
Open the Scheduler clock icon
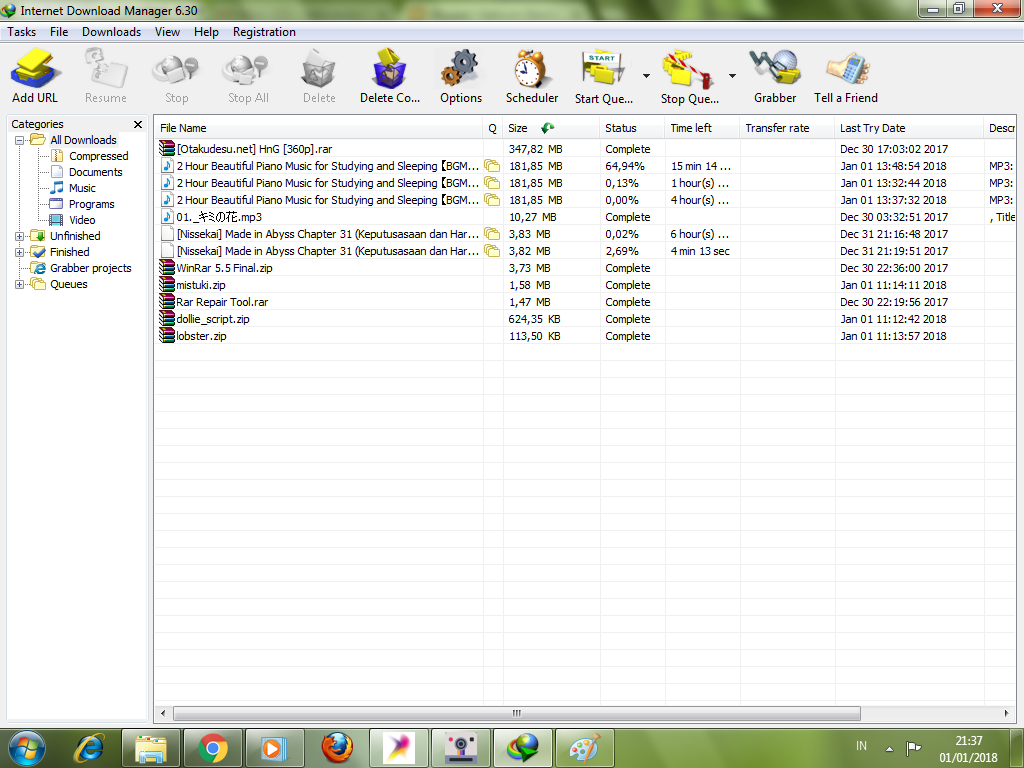531,69
